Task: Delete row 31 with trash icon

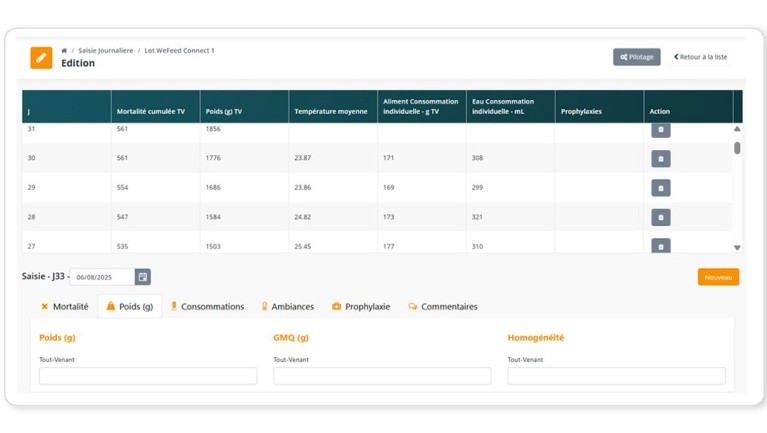Action: point(660,130)
